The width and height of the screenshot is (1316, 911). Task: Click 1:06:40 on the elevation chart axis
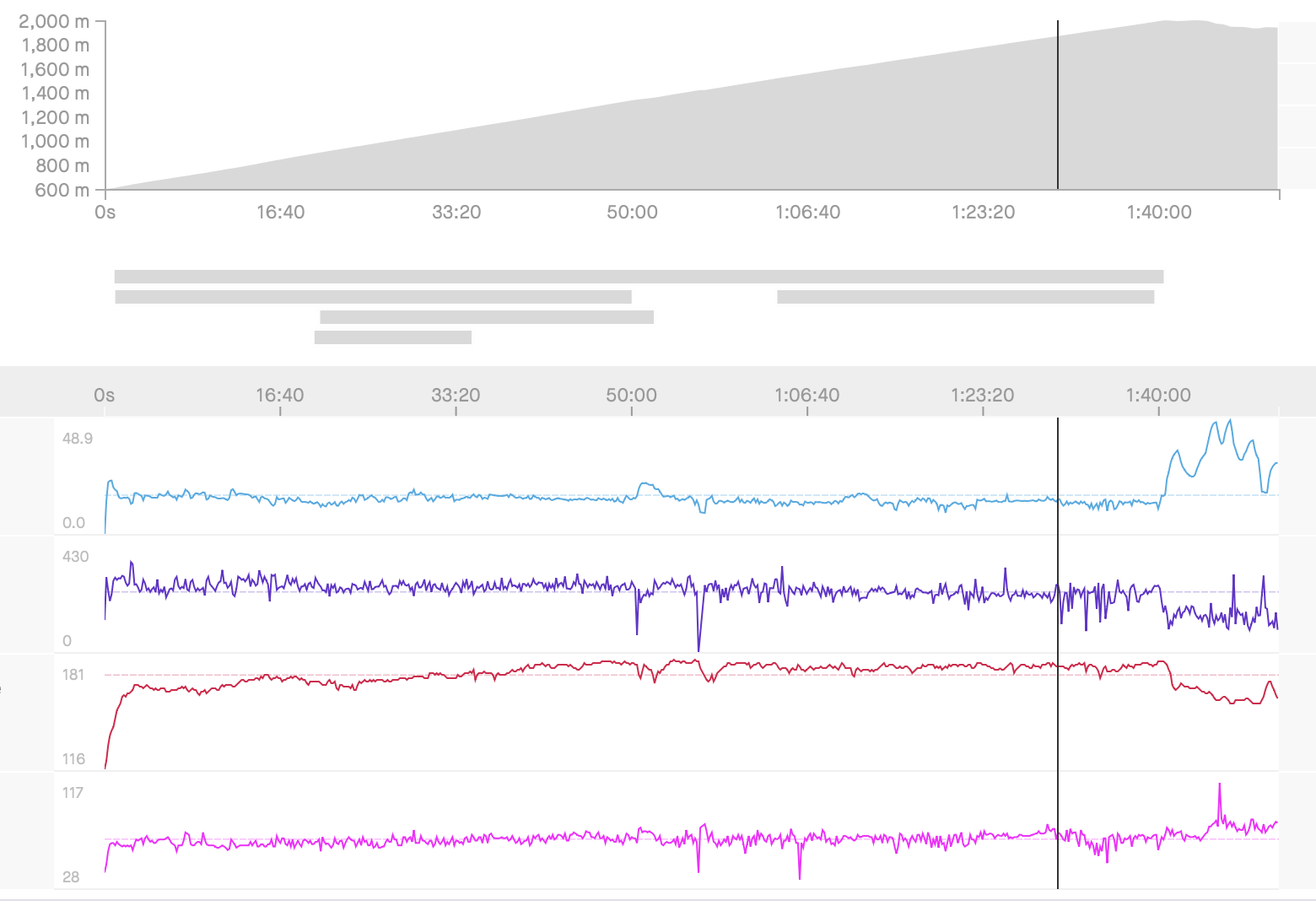(x=808, y=212)
